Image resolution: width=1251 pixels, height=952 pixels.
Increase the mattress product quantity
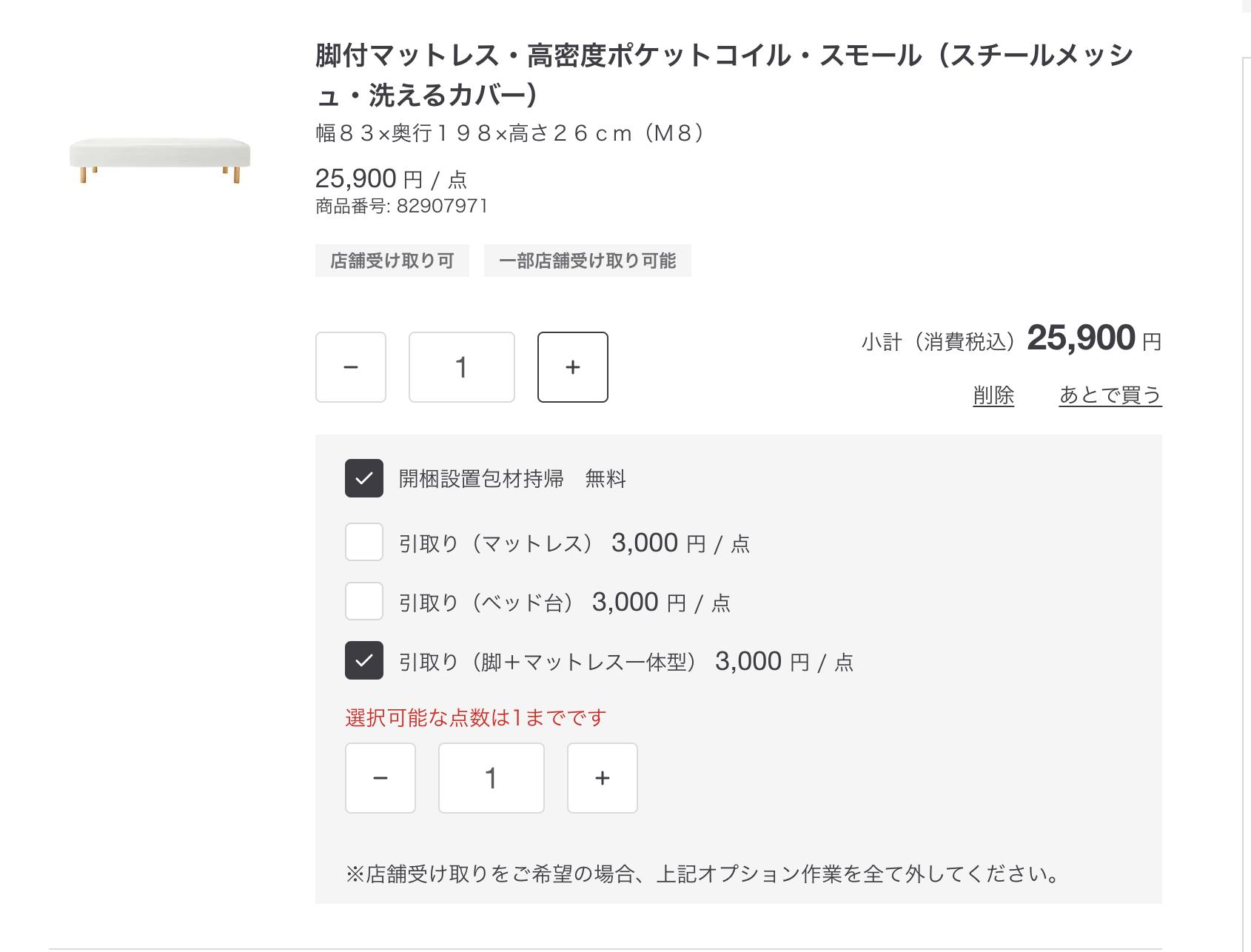click(x=572, y=367)
